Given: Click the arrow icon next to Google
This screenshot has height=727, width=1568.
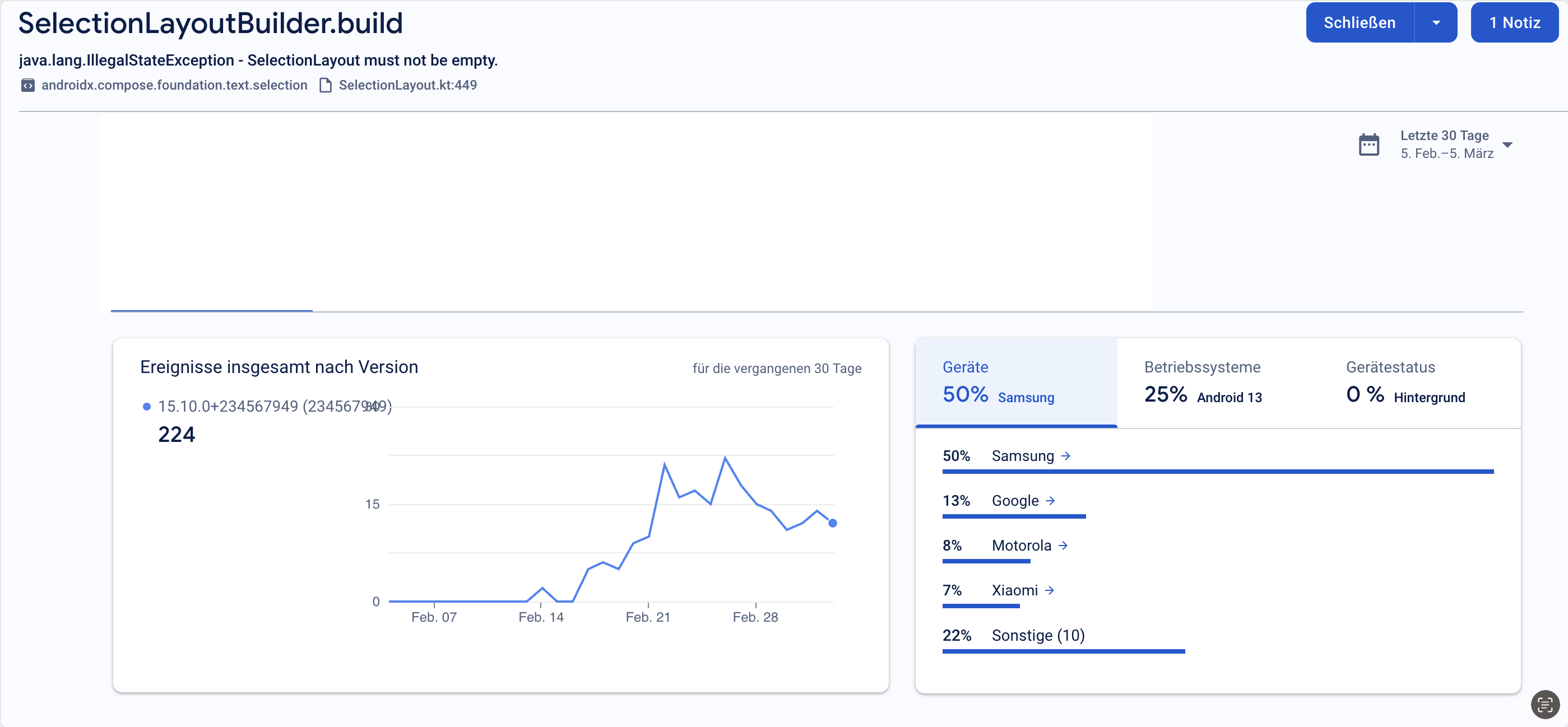Looking at the screenshot, I should pos(1050,501).
